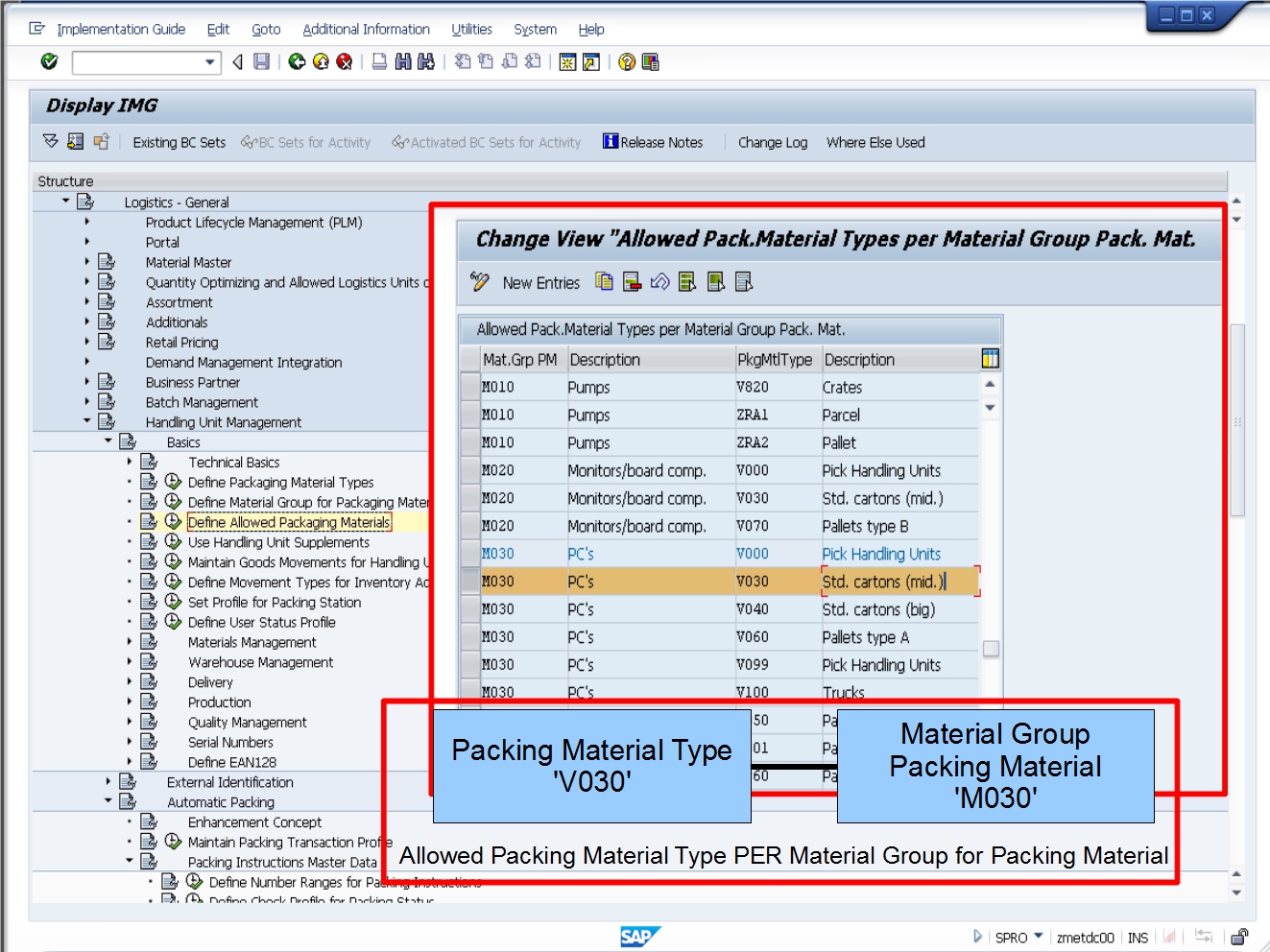Screen dimensions: 1270x952
Task: Click the Find binoculars icon
Action: point(403,62)
